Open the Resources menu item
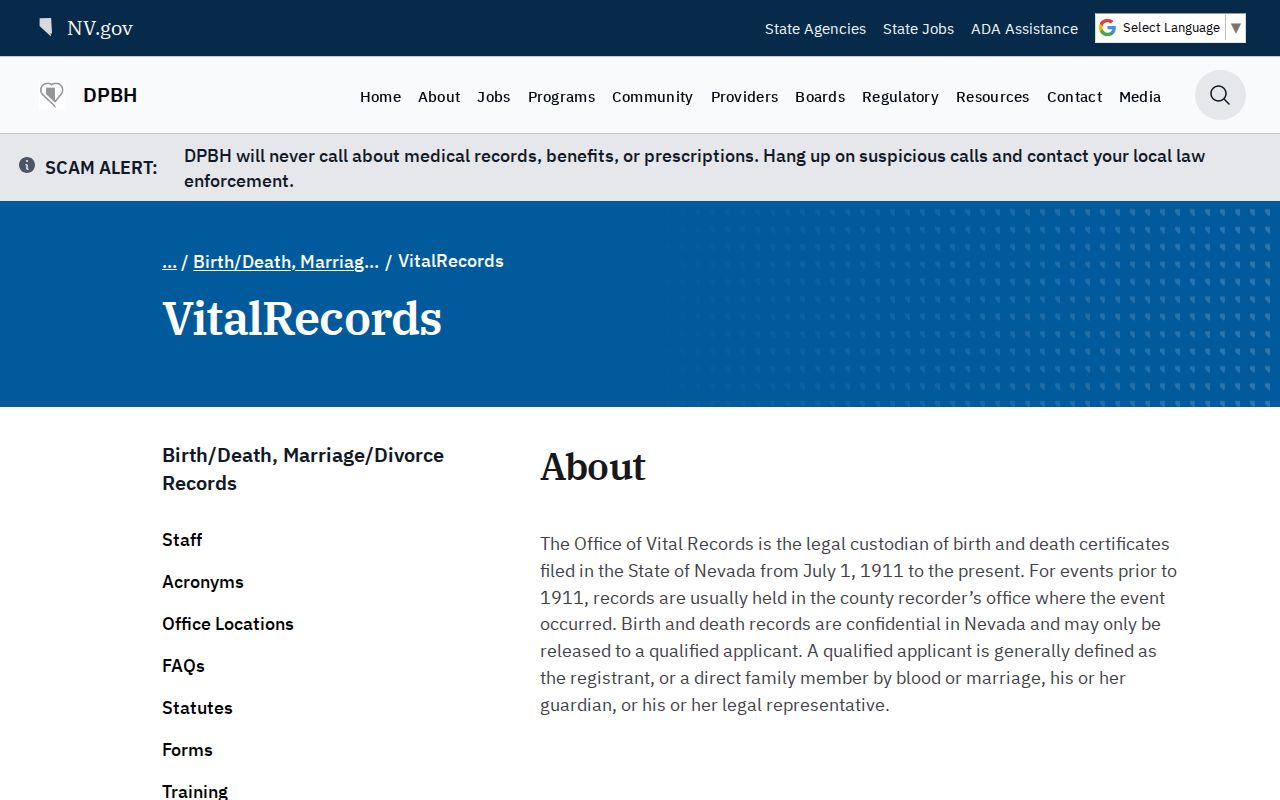Viewport: 1280px width, 800px height. coord(992,97)
